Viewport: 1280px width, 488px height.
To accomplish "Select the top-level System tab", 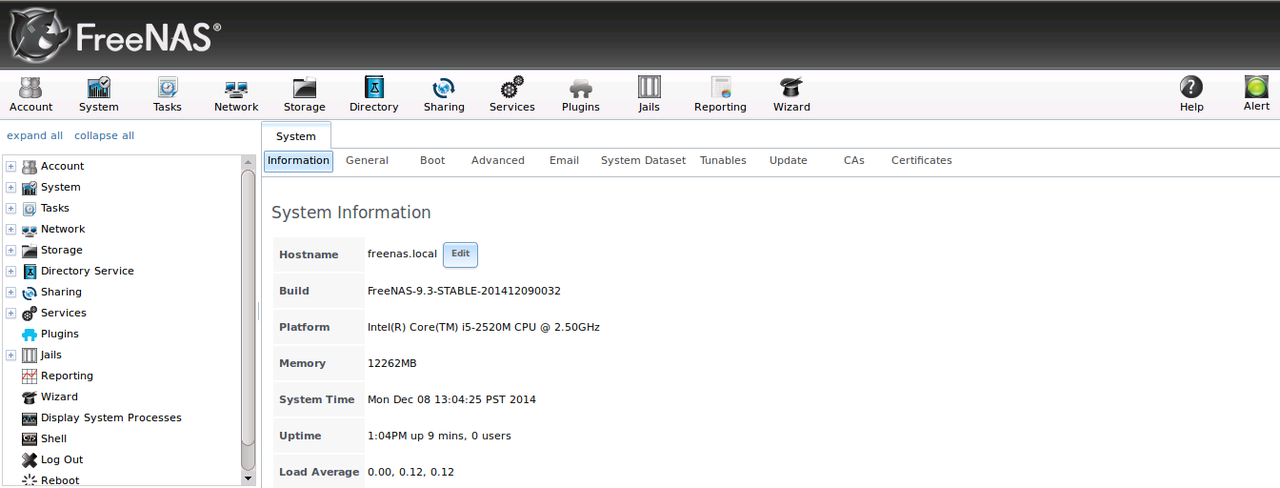I will [x=296, y=136].
